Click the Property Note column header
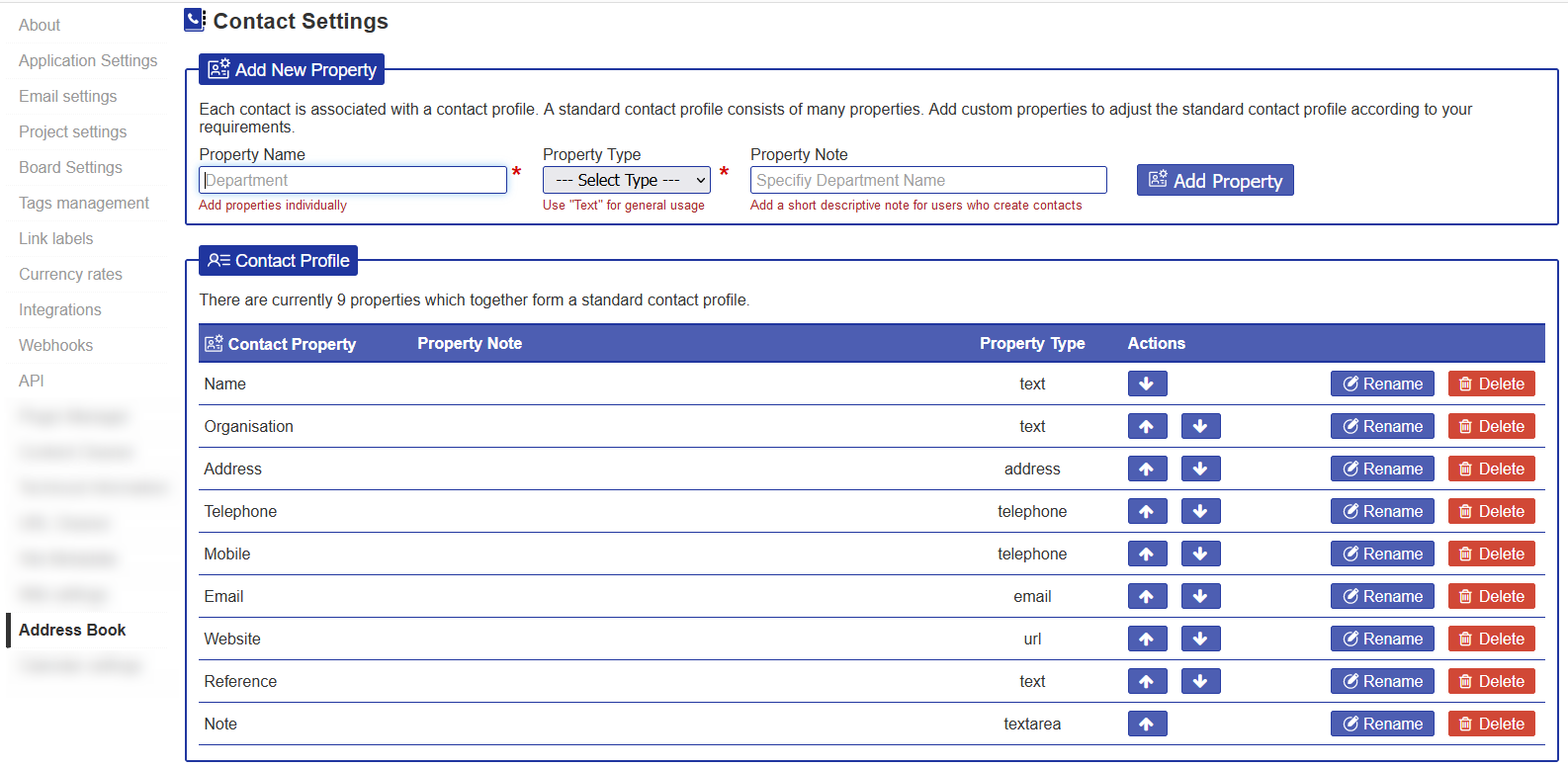The height and width of the screenshot is (768, 1568). (x=470, y=343)
